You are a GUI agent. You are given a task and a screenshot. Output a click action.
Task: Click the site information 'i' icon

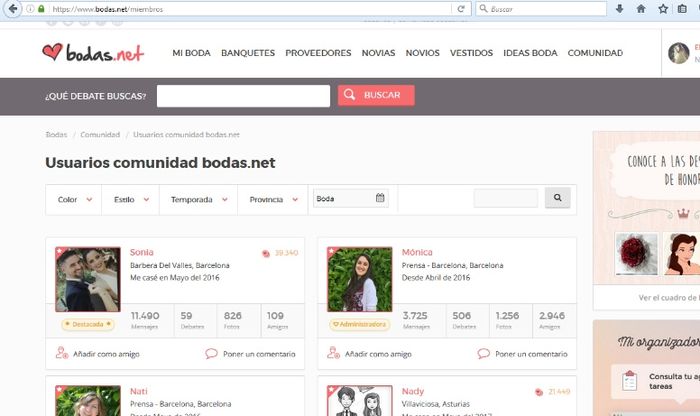(30, 9)
